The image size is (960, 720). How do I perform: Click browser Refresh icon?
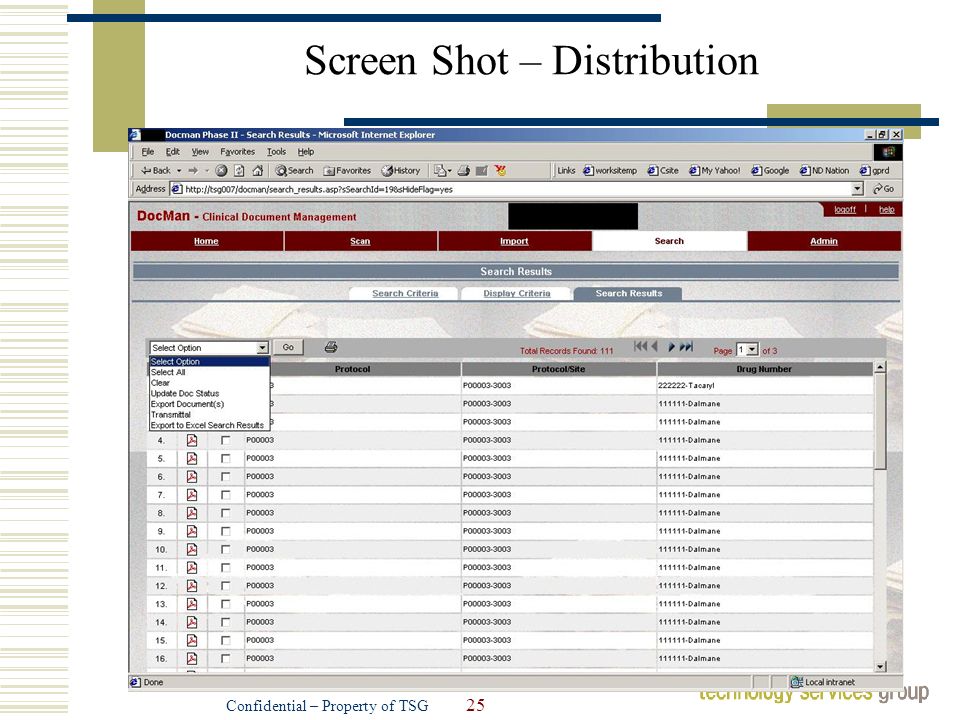tap(239, 171)
